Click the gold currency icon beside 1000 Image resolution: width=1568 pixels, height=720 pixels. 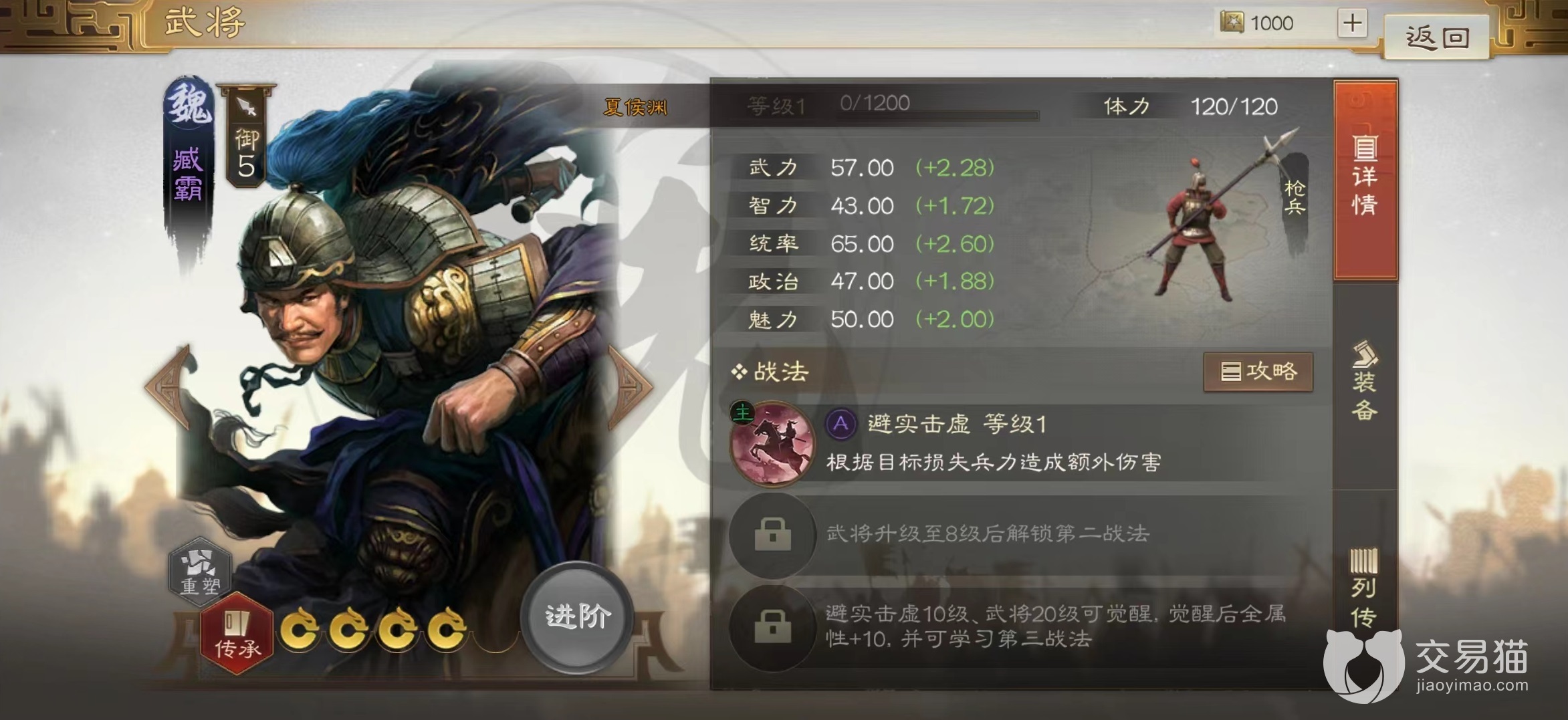[1232, 23]
